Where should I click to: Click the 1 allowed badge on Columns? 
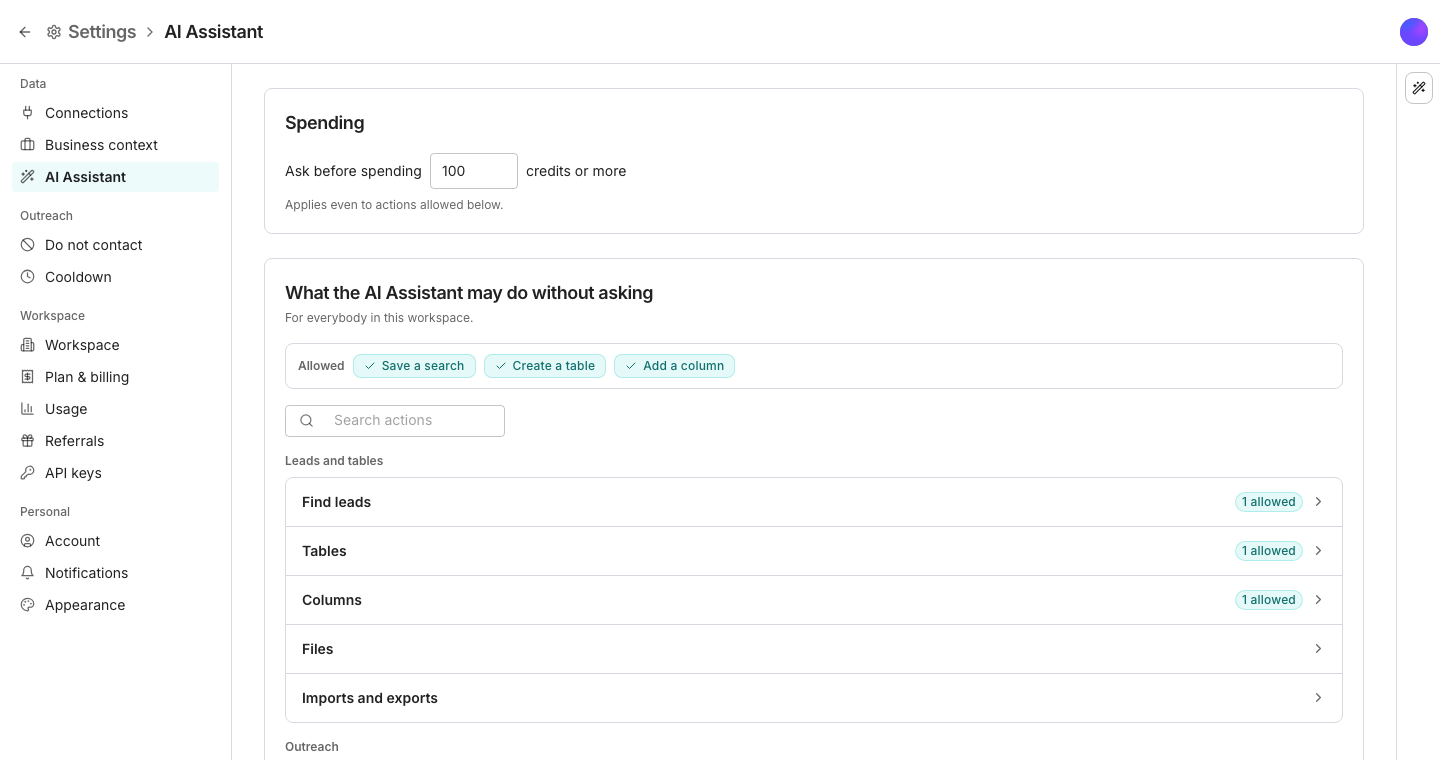click(1269, 600)
